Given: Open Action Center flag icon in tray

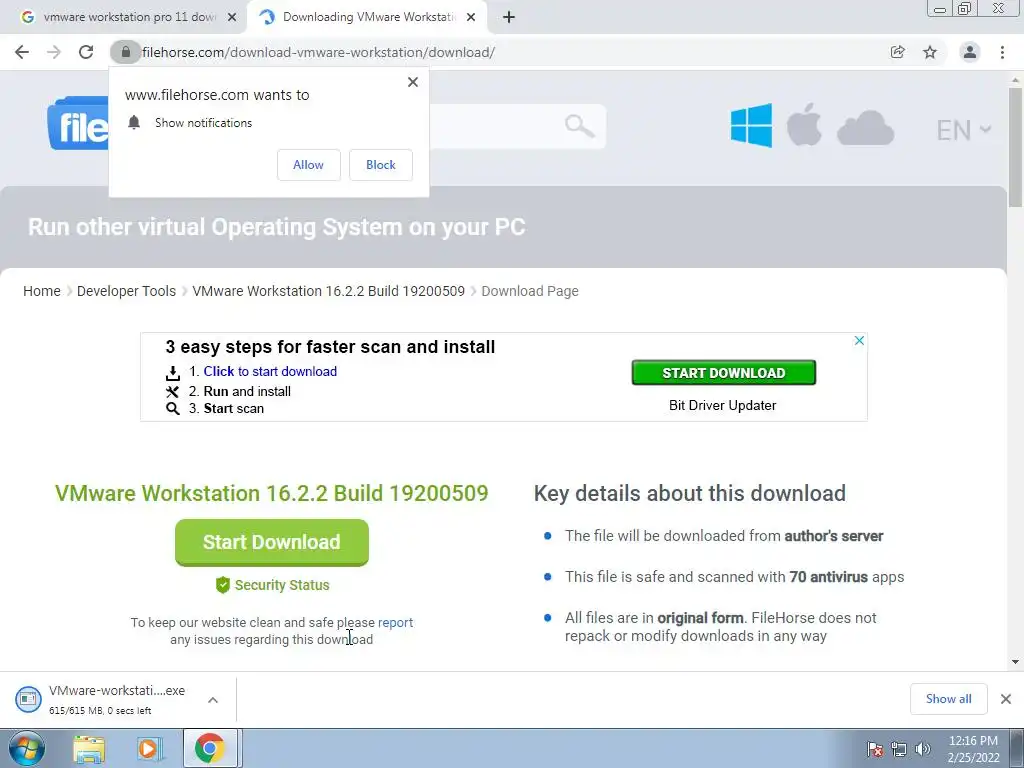Looking at the screenshot, I should coord(875,749).
